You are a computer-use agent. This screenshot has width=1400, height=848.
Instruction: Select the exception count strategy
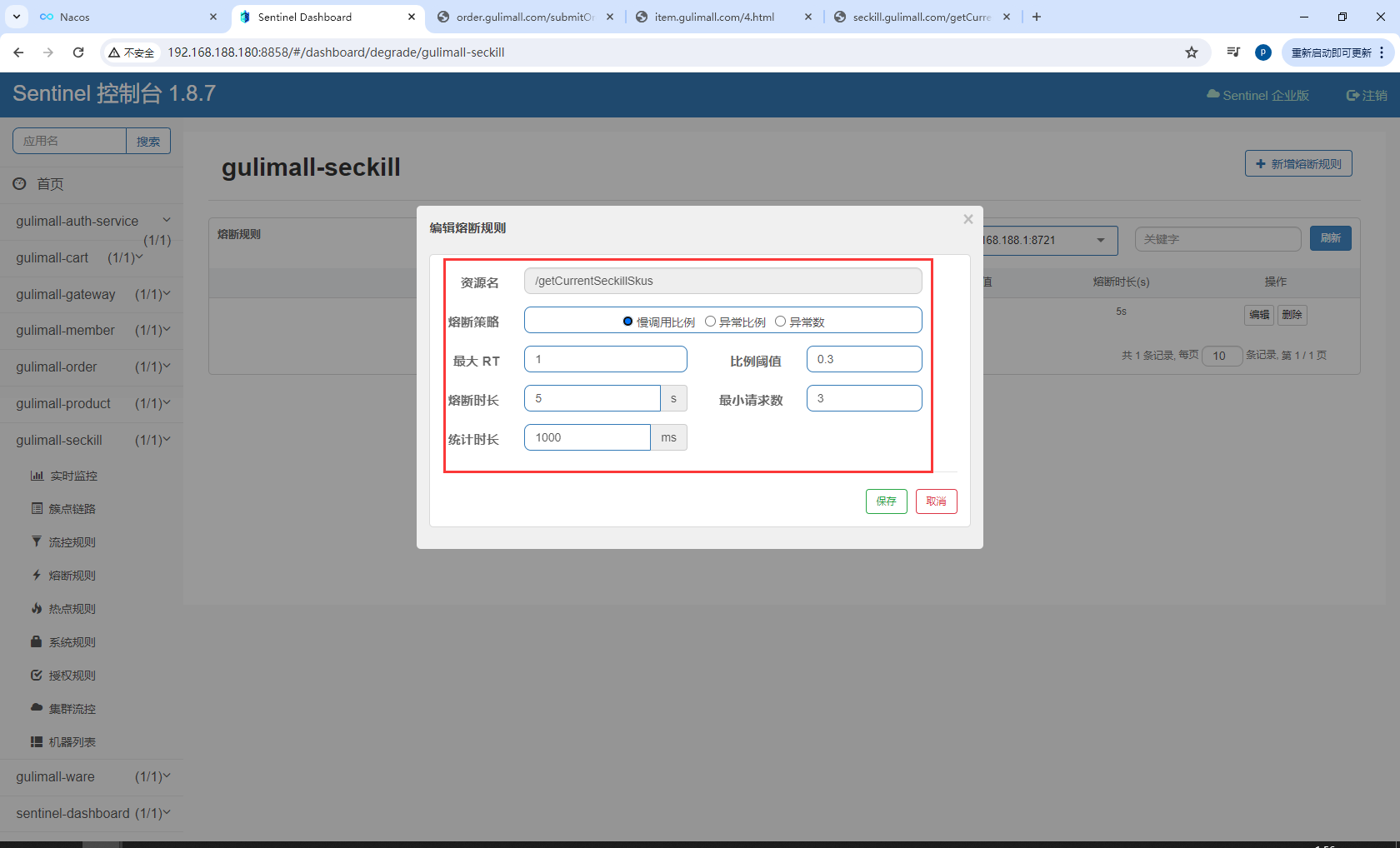pos(780,322)
